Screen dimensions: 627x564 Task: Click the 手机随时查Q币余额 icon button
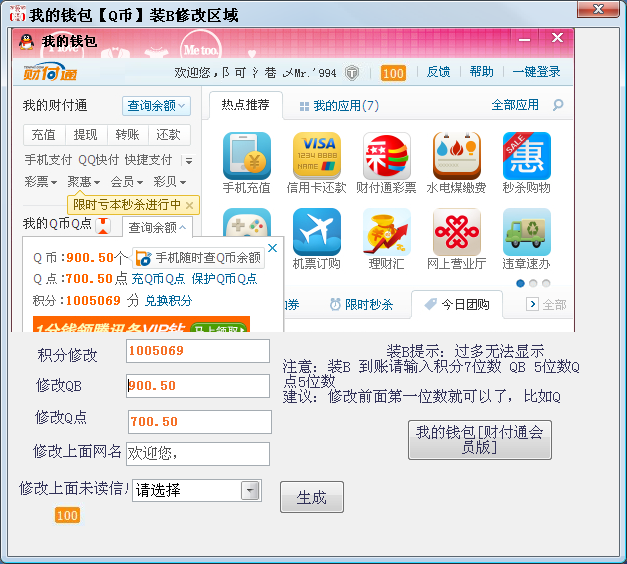pos(198,258)
